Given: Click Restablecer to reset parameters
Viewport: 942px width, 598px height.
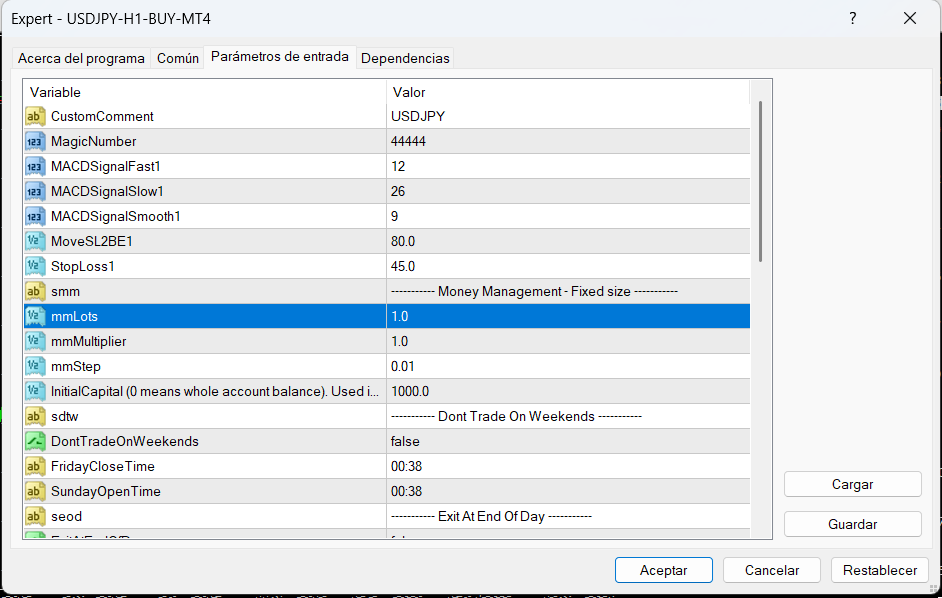Looking at the screenshot, I should (879, 570).
